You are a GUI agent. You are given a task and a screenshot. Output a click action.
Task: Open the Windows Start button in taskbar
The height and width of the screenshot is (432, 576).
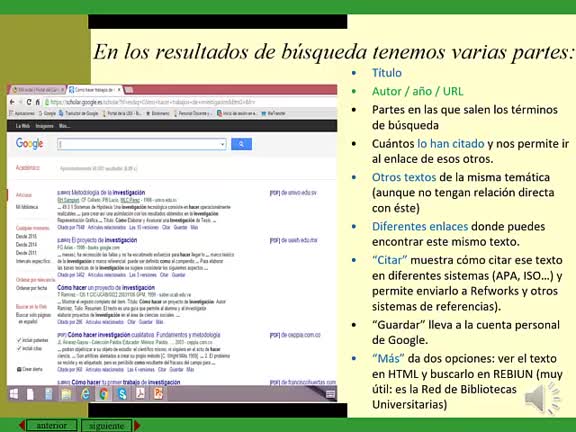click(14, 394)
